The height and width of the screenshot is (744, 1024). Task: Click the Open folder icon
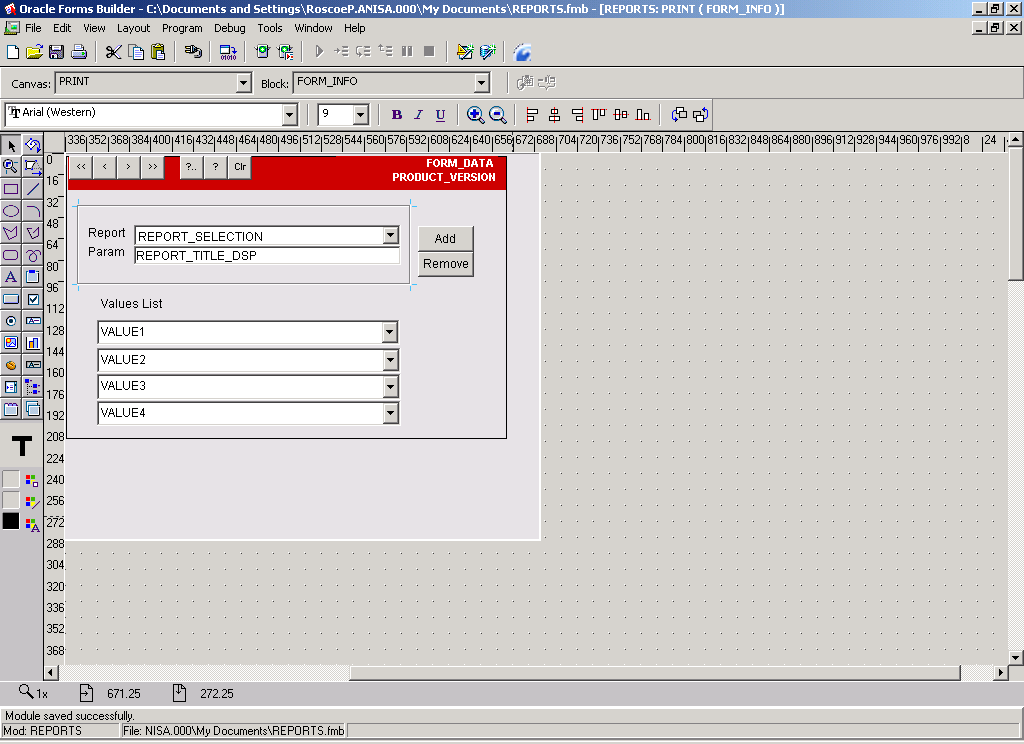[x=34, y=52]
